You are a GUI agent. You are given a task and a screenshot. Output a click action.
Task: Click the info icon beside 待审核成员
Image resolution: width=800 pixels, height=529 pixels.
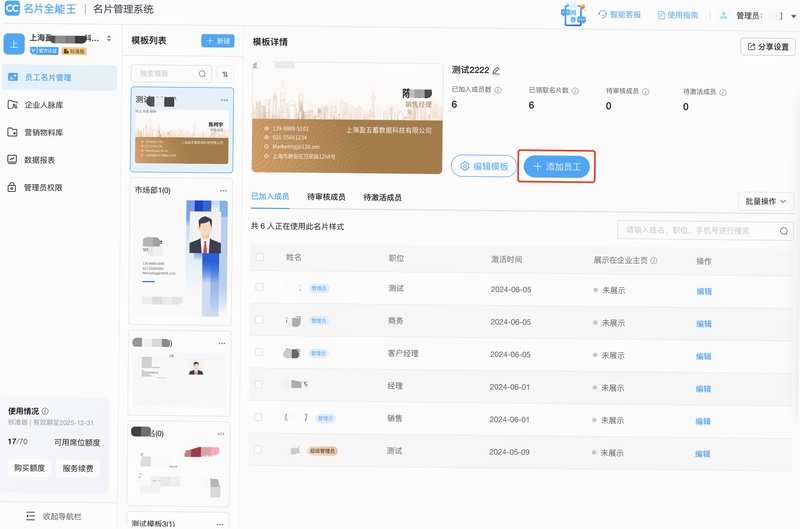pos(645,92)
